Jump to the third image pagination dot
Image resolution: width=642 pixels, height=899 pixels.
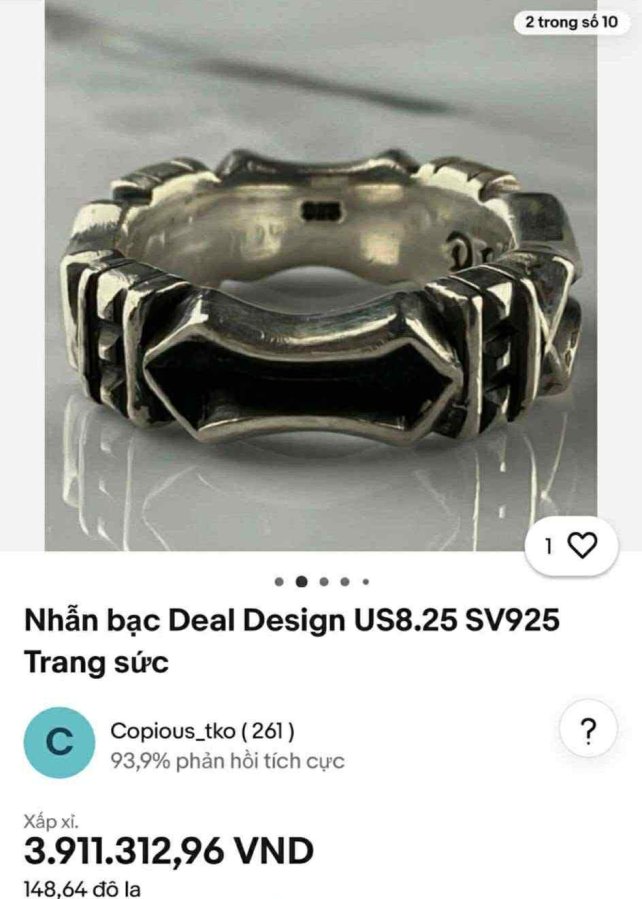[x=324, y=582]
